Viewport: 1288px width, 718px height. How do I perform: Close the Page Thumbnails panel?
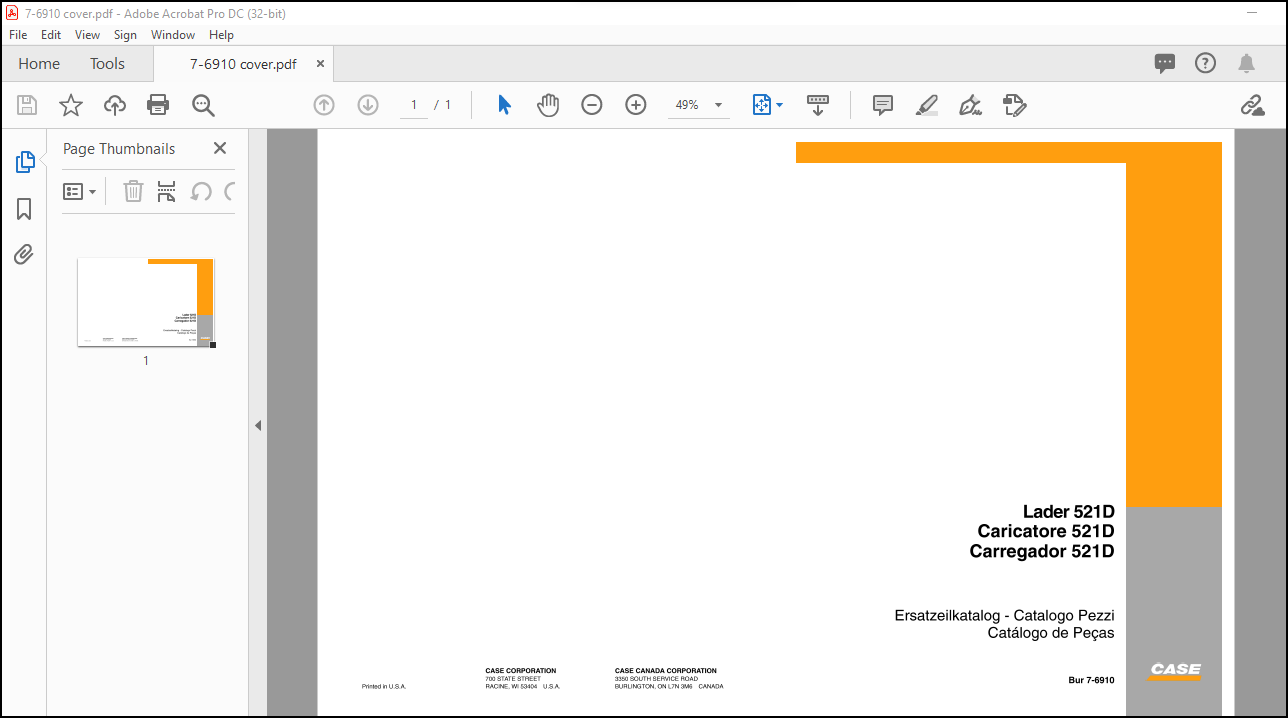[x=220, y=148]
